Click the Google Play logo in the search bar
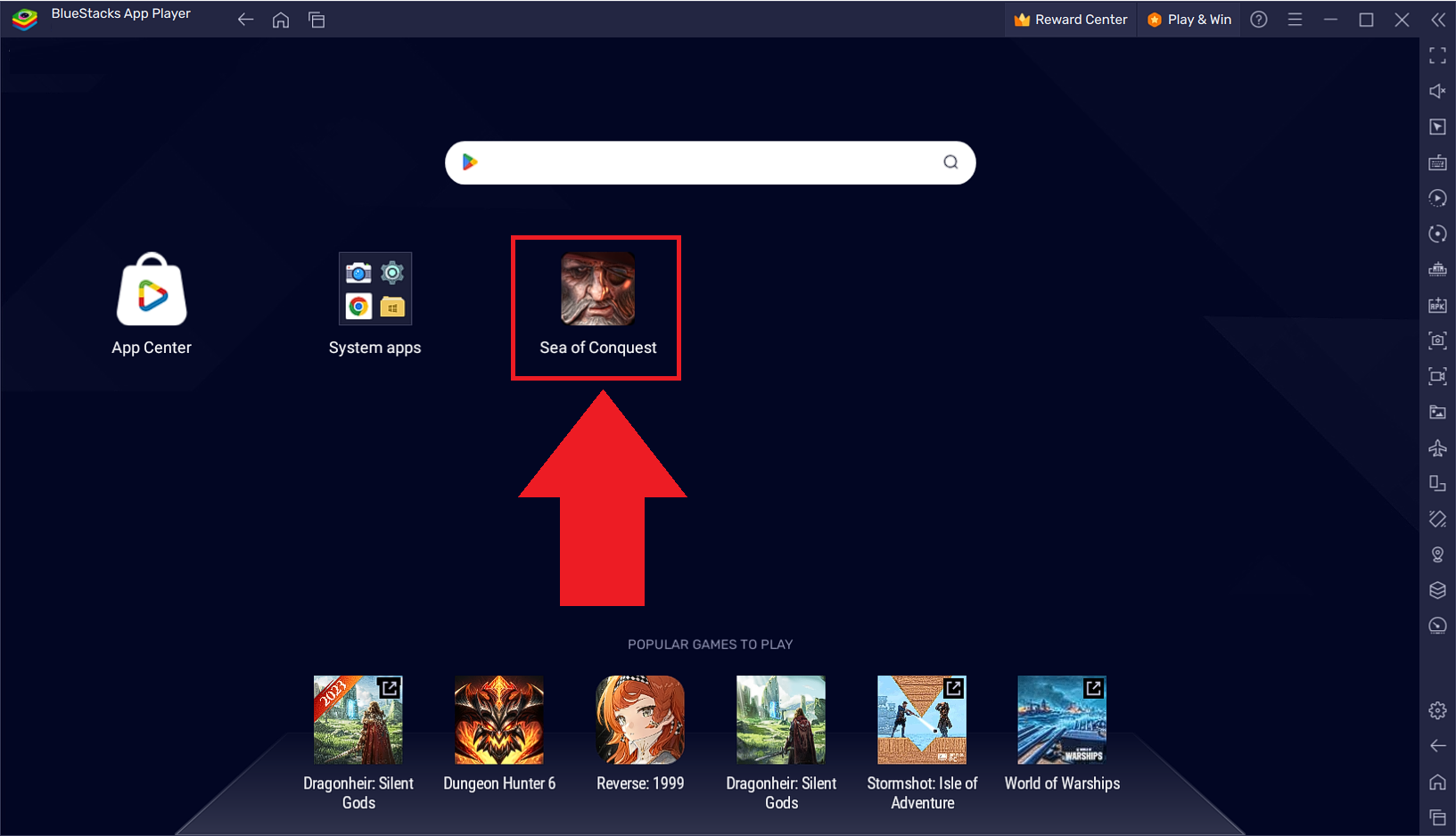 click(x=470, y=162)
